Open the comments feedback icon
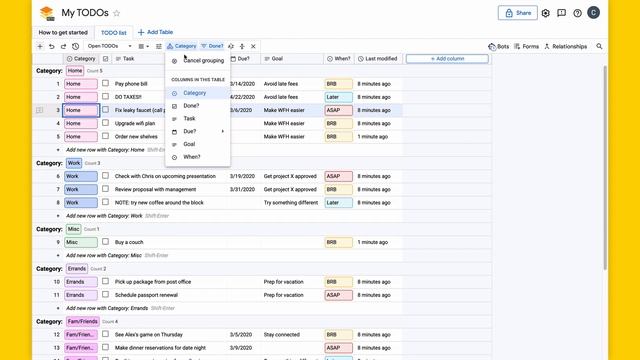Viewport: 640px width, 360px height. pos(562,13)
